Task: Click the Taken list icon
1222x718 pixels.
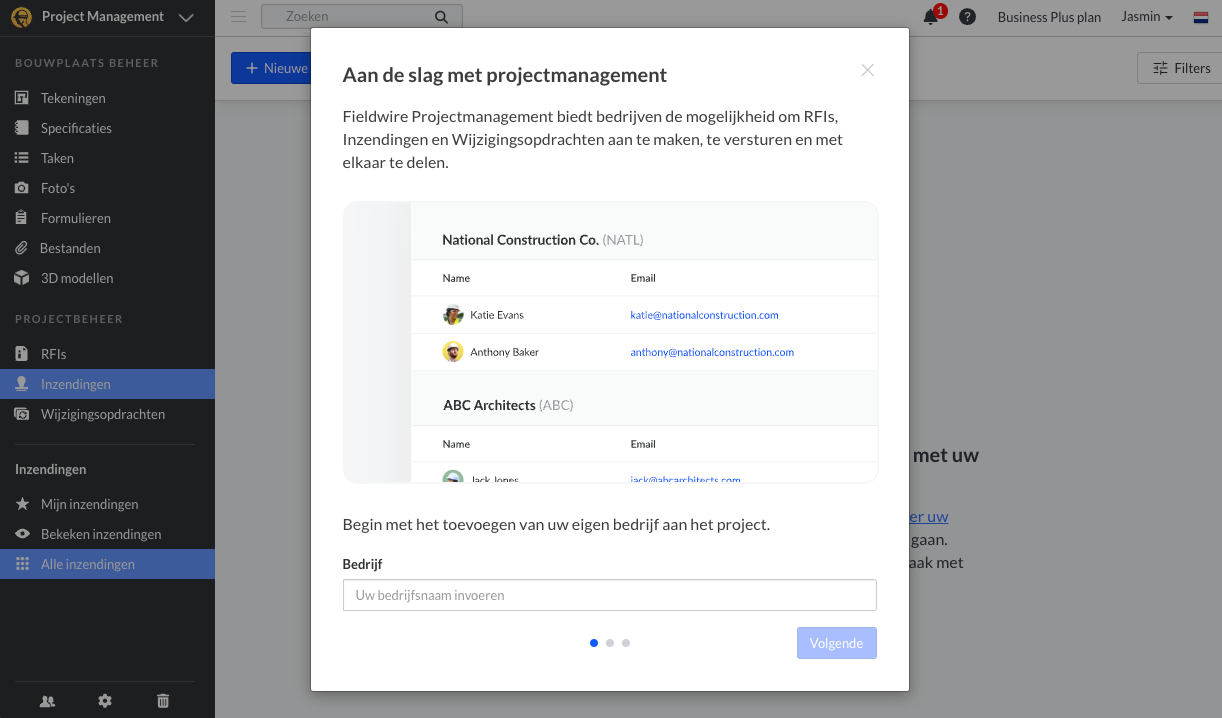Action: [22, 158]
